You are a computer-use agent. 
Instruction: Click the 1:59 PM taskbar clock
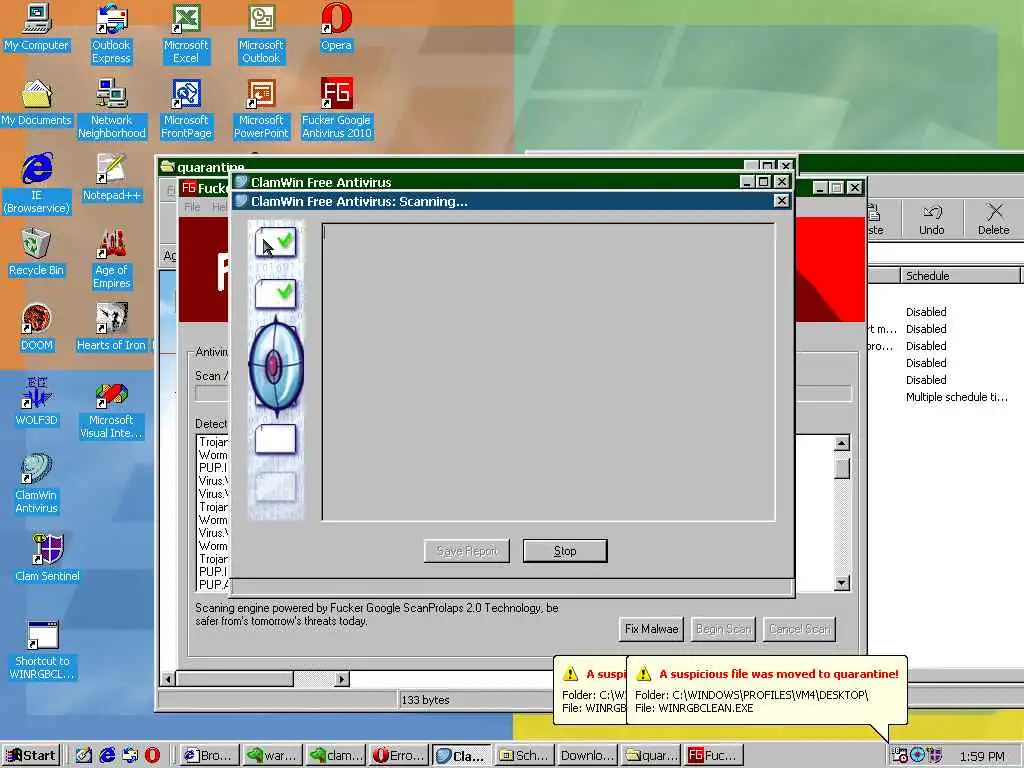(982, 756)
